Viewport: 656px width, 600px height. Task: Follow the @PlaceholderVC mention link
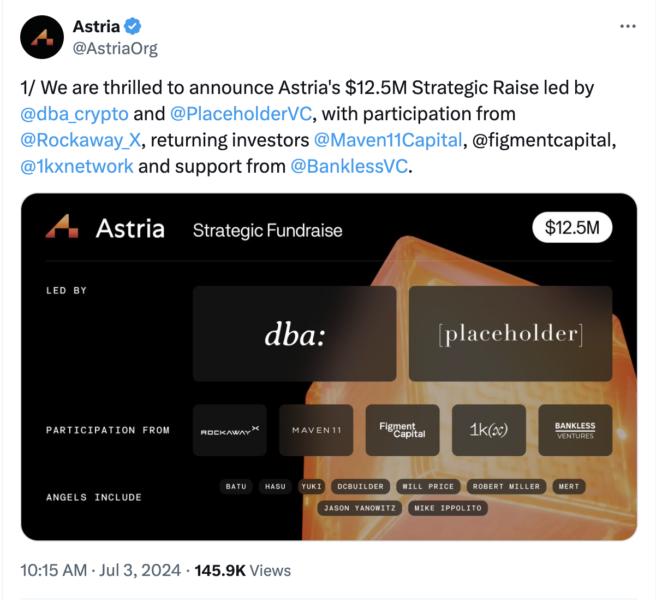pos(241,114)
